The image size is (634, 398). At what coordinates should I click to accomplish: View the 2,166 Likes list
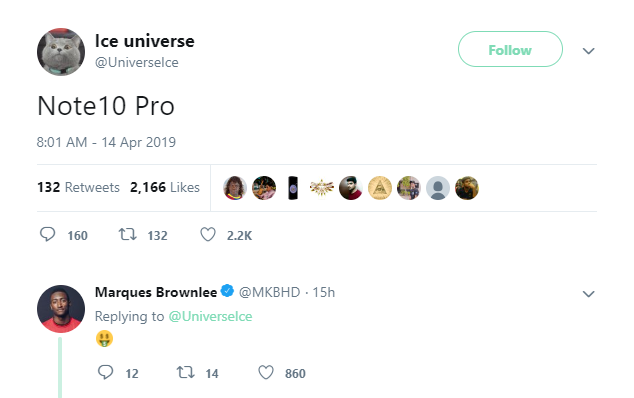pos(165,187)
